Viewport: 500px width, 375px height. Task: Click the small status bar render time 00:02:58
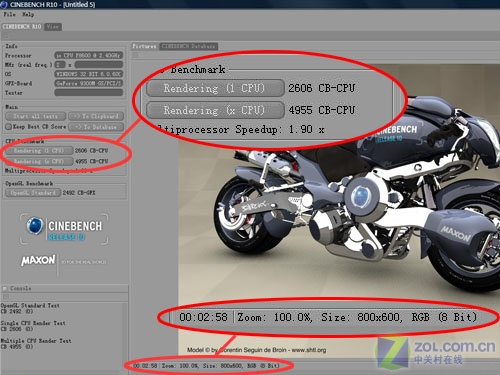pyautogui.click(x=145, y=366)
